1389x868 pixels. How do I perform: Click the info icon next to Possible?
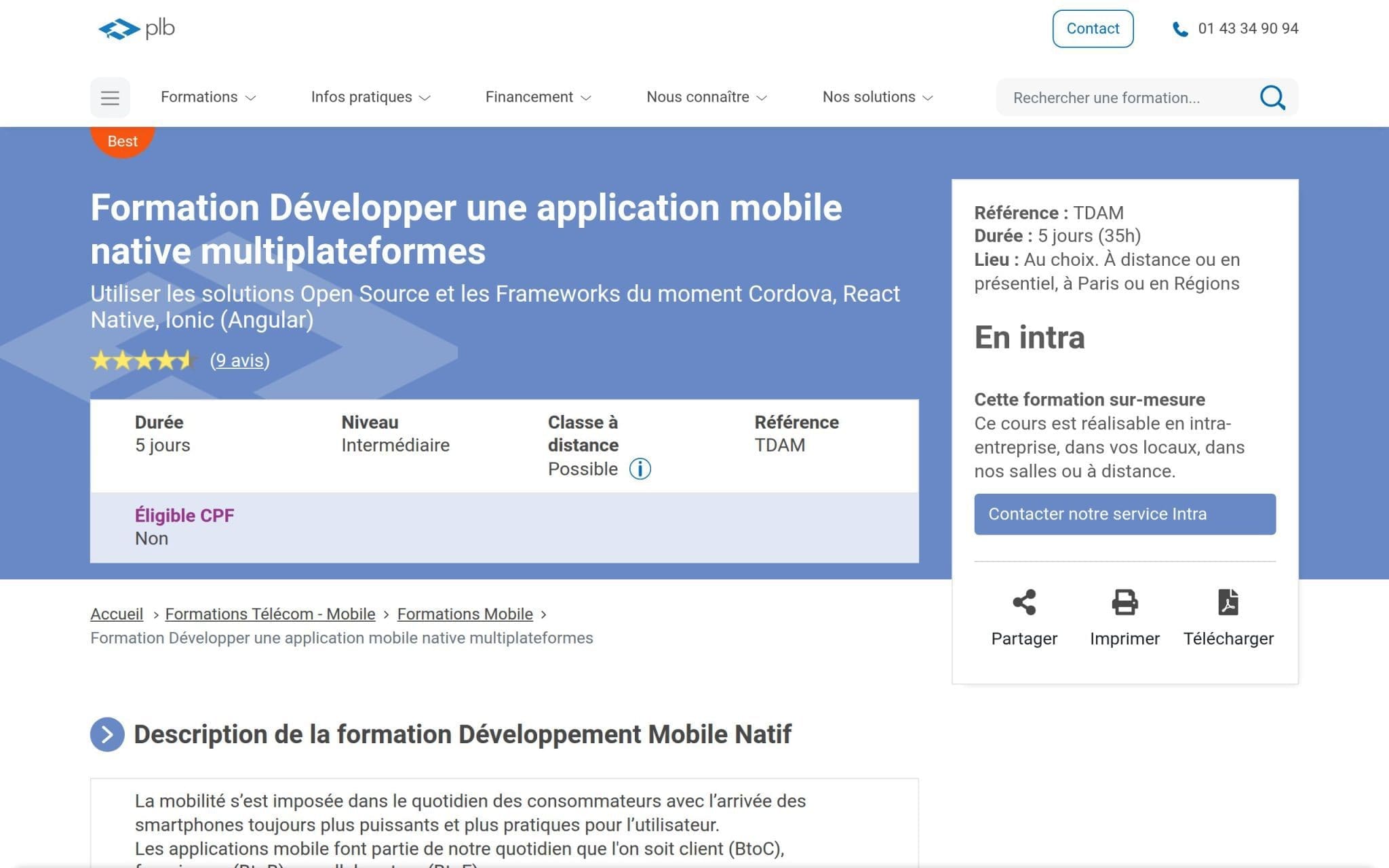coord(640,469)
